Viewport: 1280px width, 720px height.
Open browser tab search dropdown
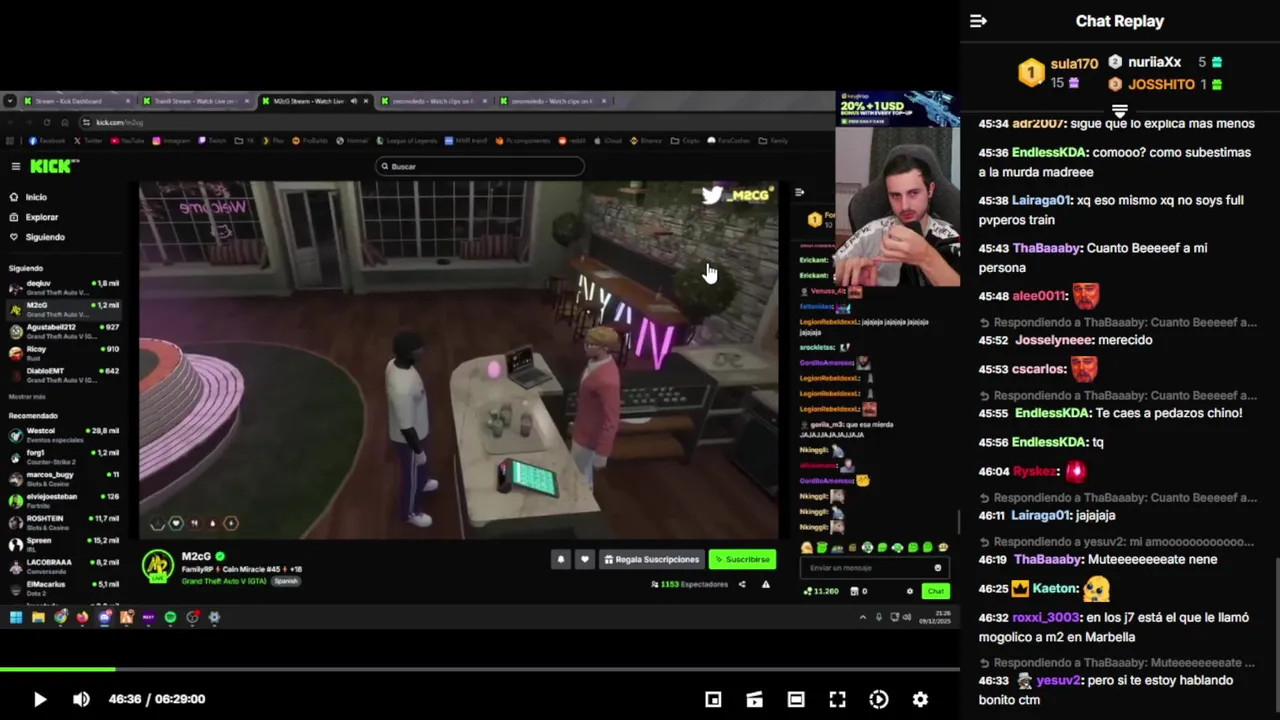pos(9,101)
